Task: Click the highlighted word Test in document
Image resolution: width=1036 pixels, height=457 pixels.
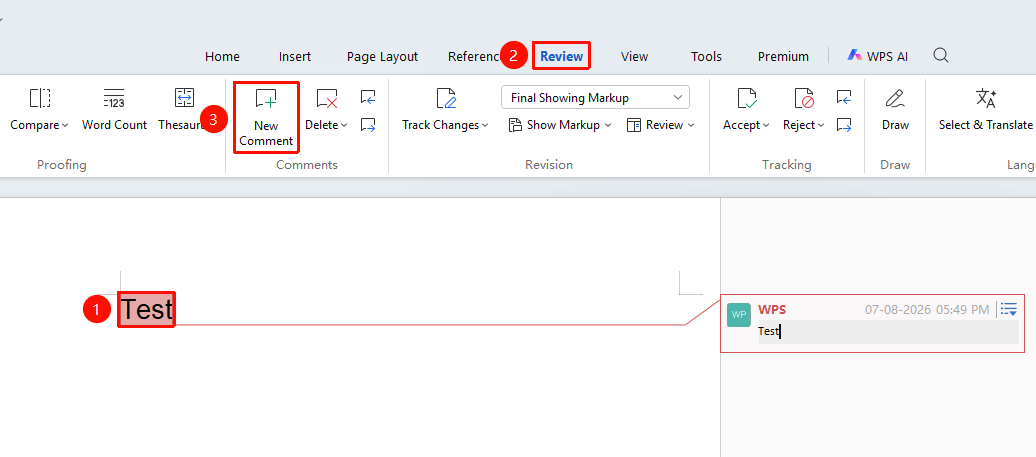Action: coord(146,309)
